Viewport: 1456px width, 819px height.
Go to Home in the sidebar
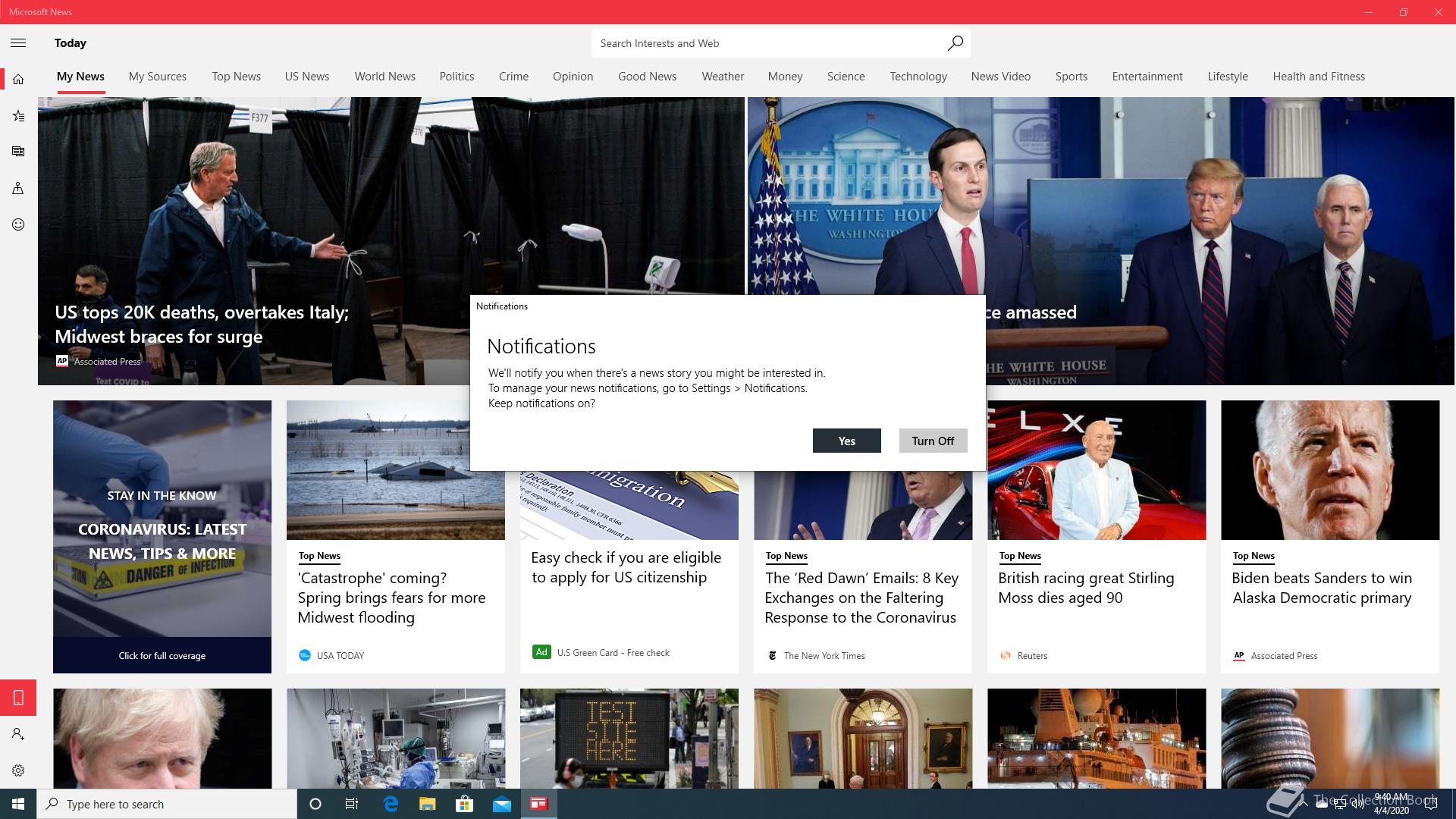pos(18,79)
